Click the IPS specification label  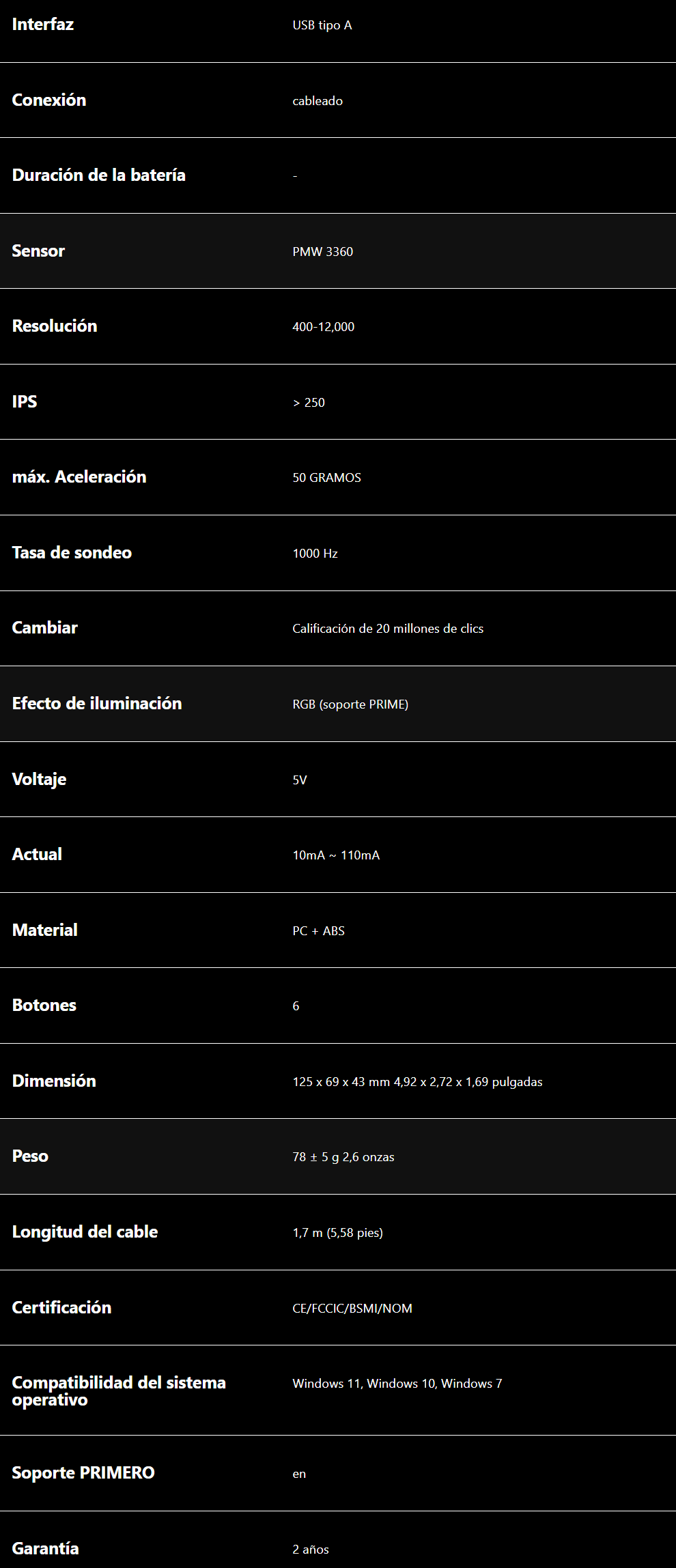tap(25, 402)
